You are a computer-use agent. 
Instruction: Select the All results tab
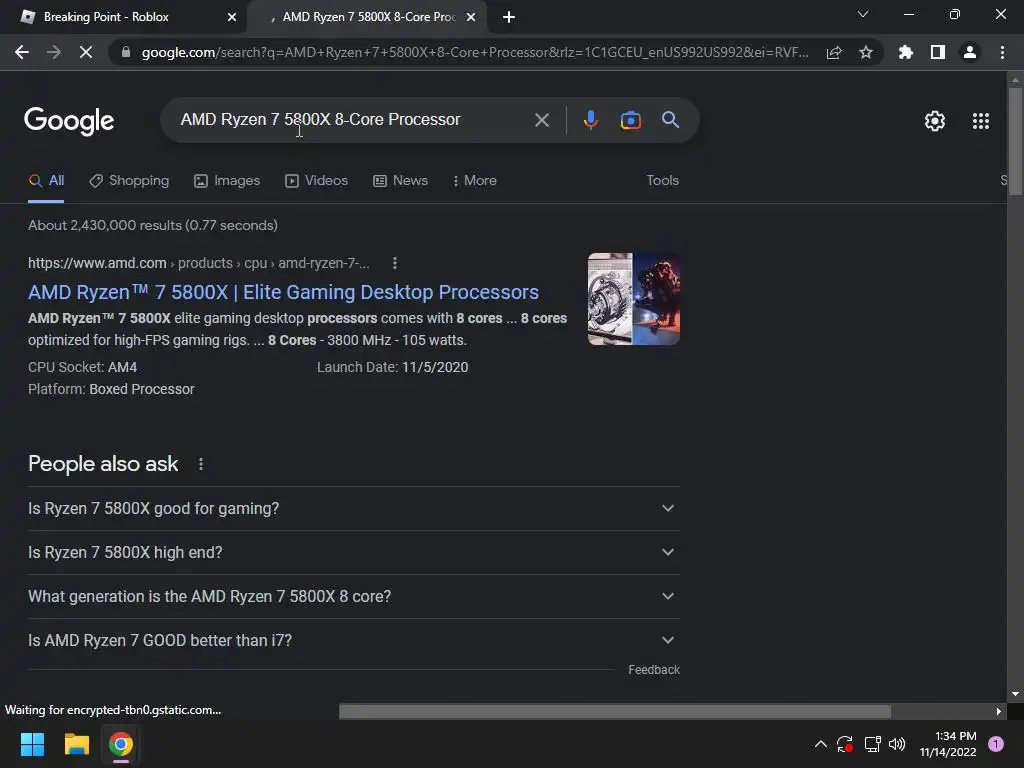point(46,180)
